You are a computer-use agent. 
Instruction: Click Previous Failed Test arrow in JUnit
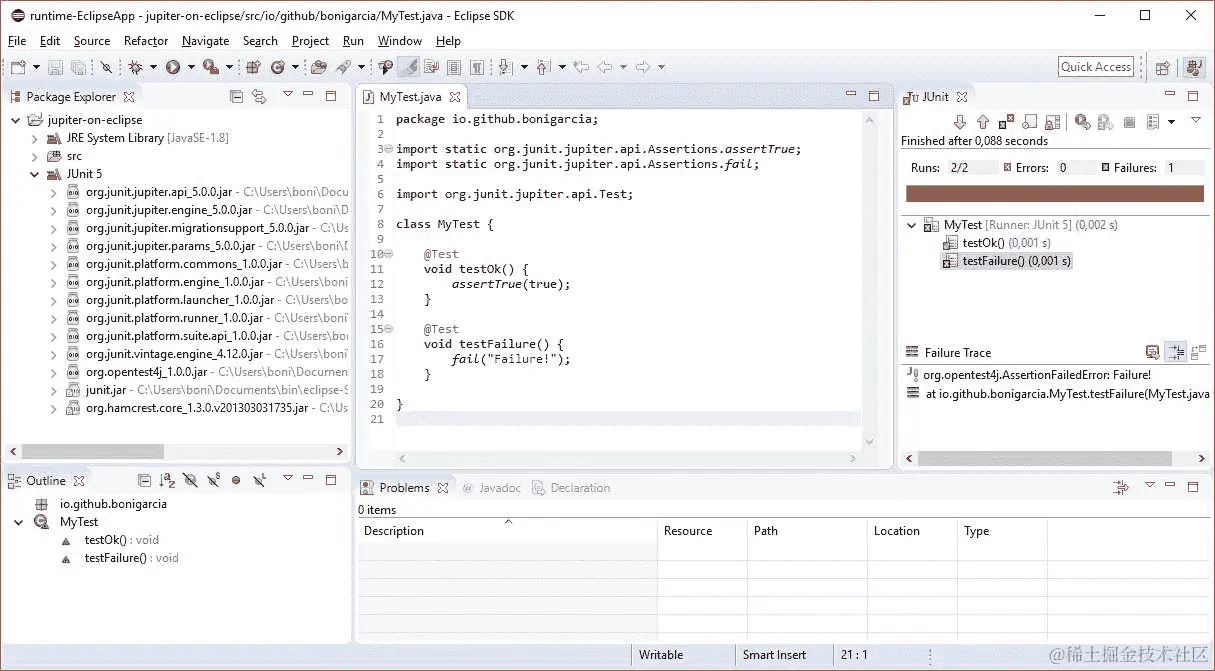(x=983, y=122)
